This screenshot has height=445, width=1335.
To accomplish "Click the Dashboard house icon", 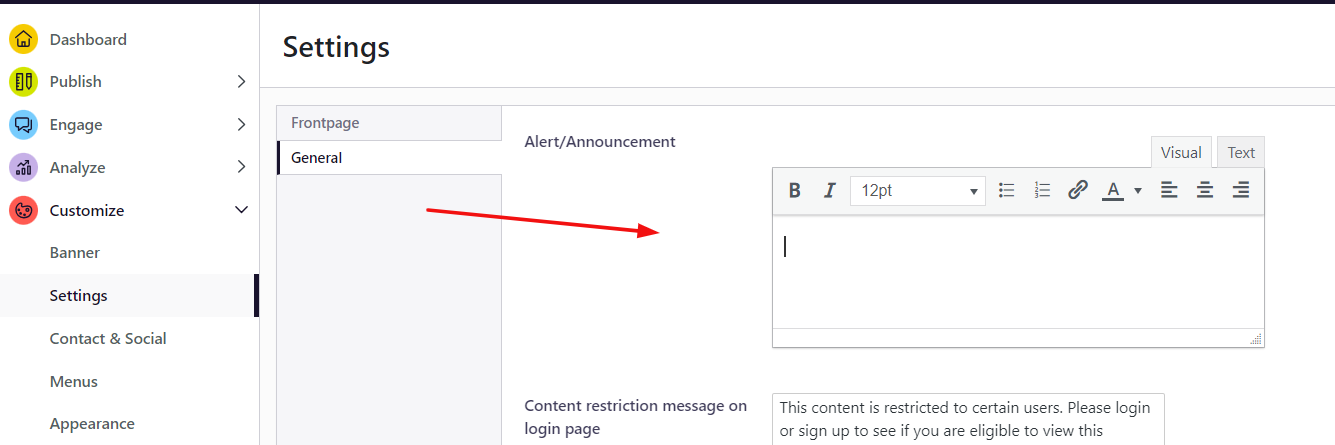I will (24, 40).
